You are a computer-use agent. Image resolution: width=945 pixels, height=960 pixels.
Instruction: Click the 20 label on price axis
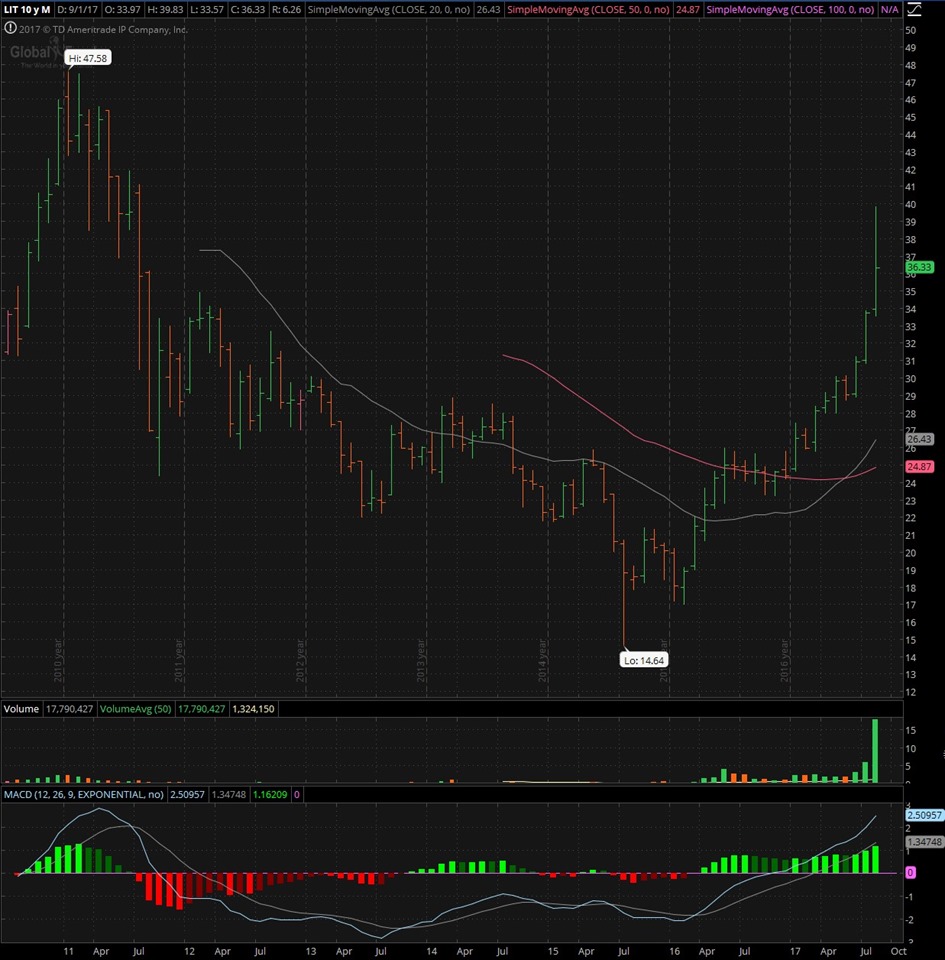[x=911, y=553]
